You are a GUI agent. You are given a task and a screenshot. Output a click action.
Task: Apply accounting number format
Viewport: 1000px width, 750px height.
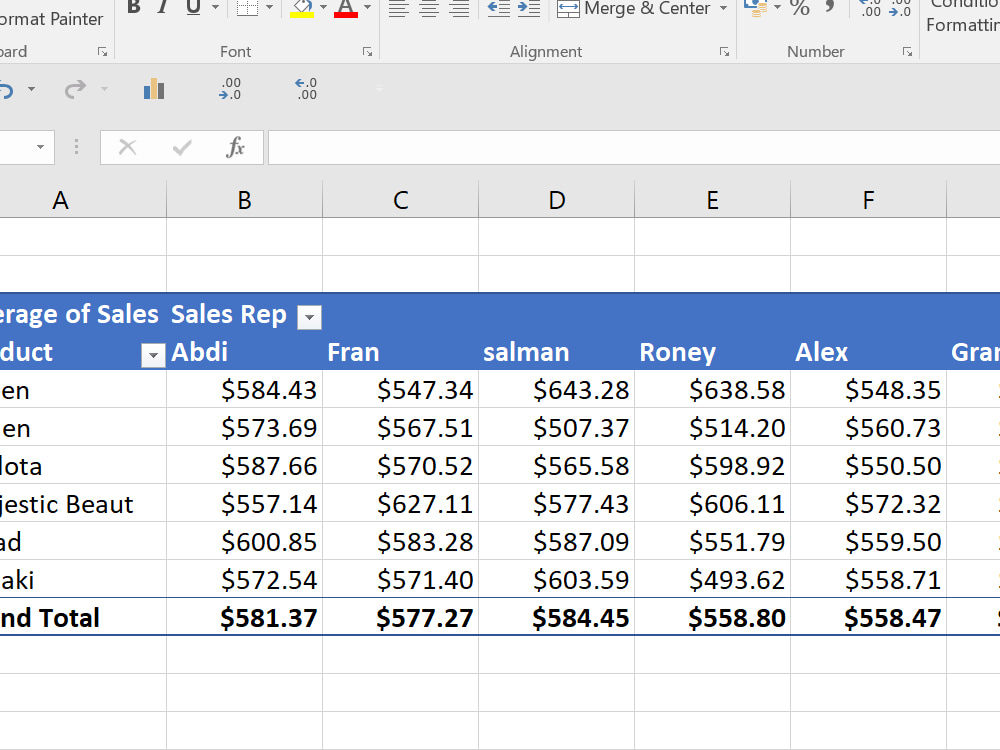(756, 7)
